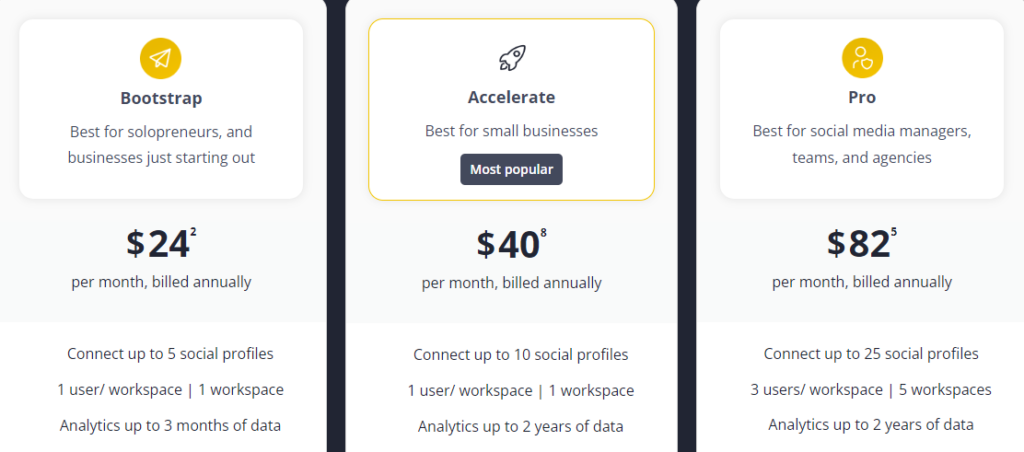Select the Accelerate plan heading
The height and width of the screenshot is (452, 1024).
click(511, 97)
